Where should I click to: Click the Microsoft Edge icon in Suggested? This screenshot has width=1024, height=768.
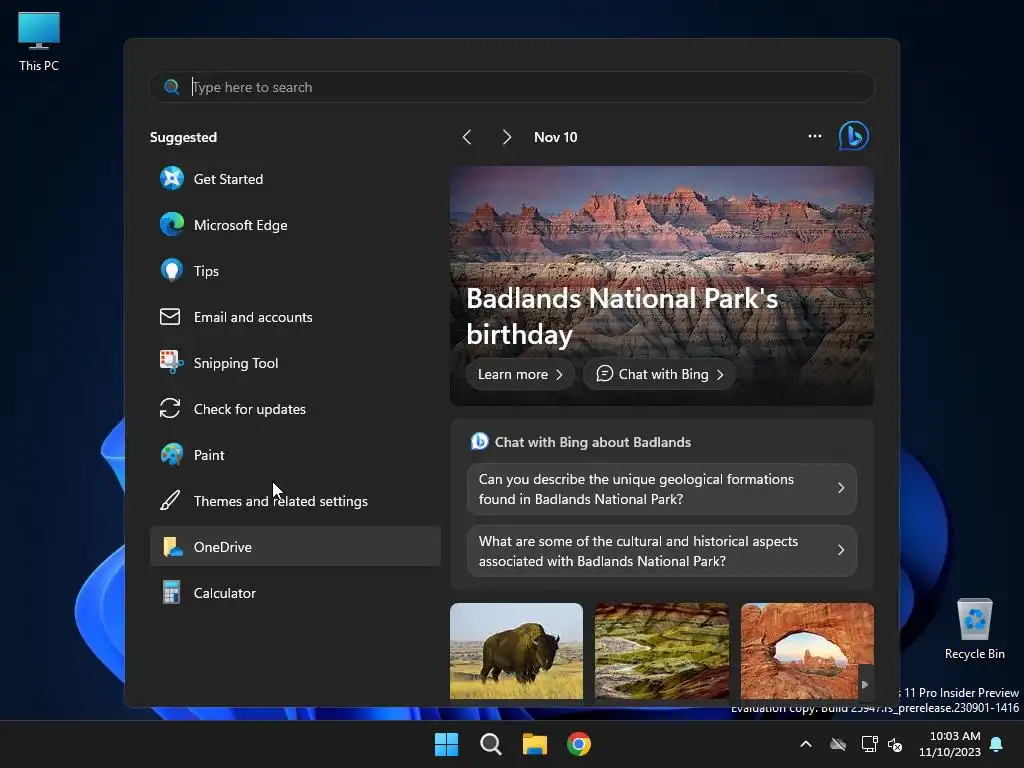[172, 224]
